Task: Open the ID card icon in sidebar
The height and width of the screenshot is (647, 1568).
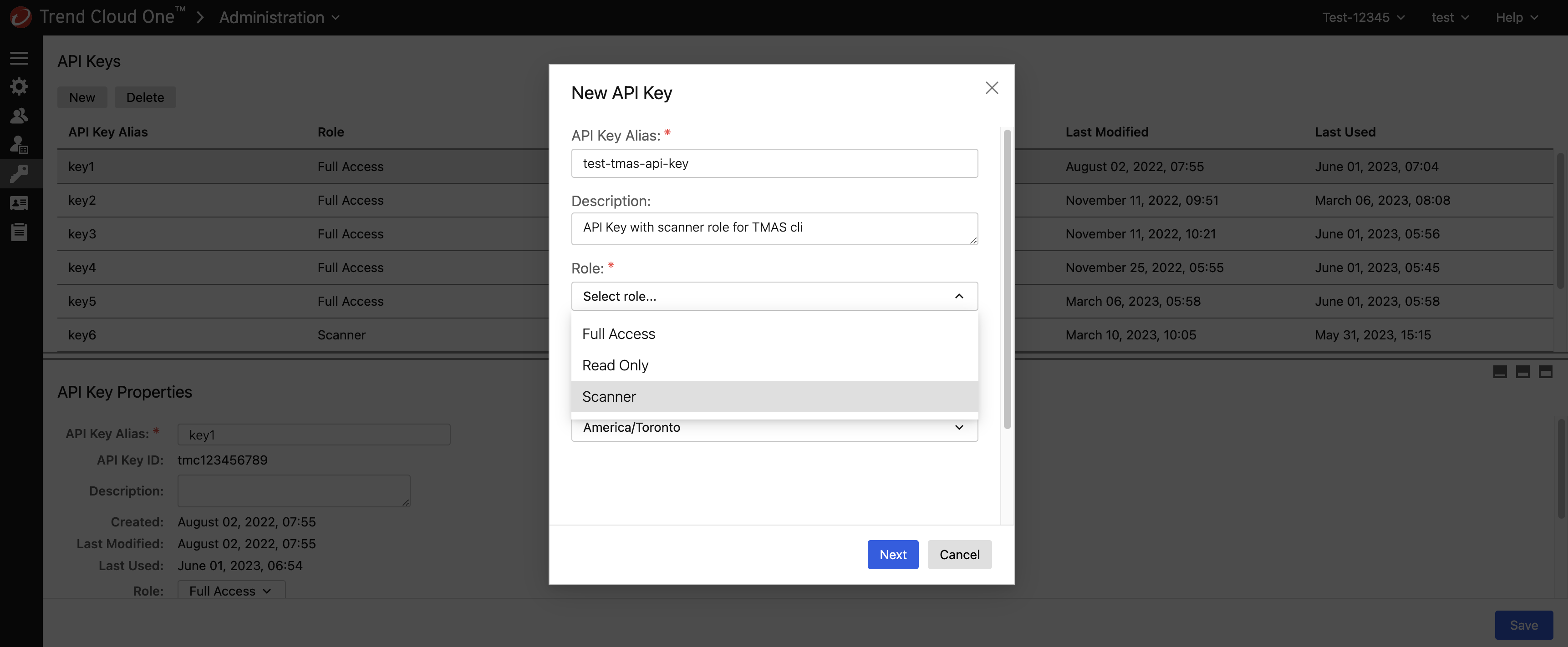Action: coord(19,203)
